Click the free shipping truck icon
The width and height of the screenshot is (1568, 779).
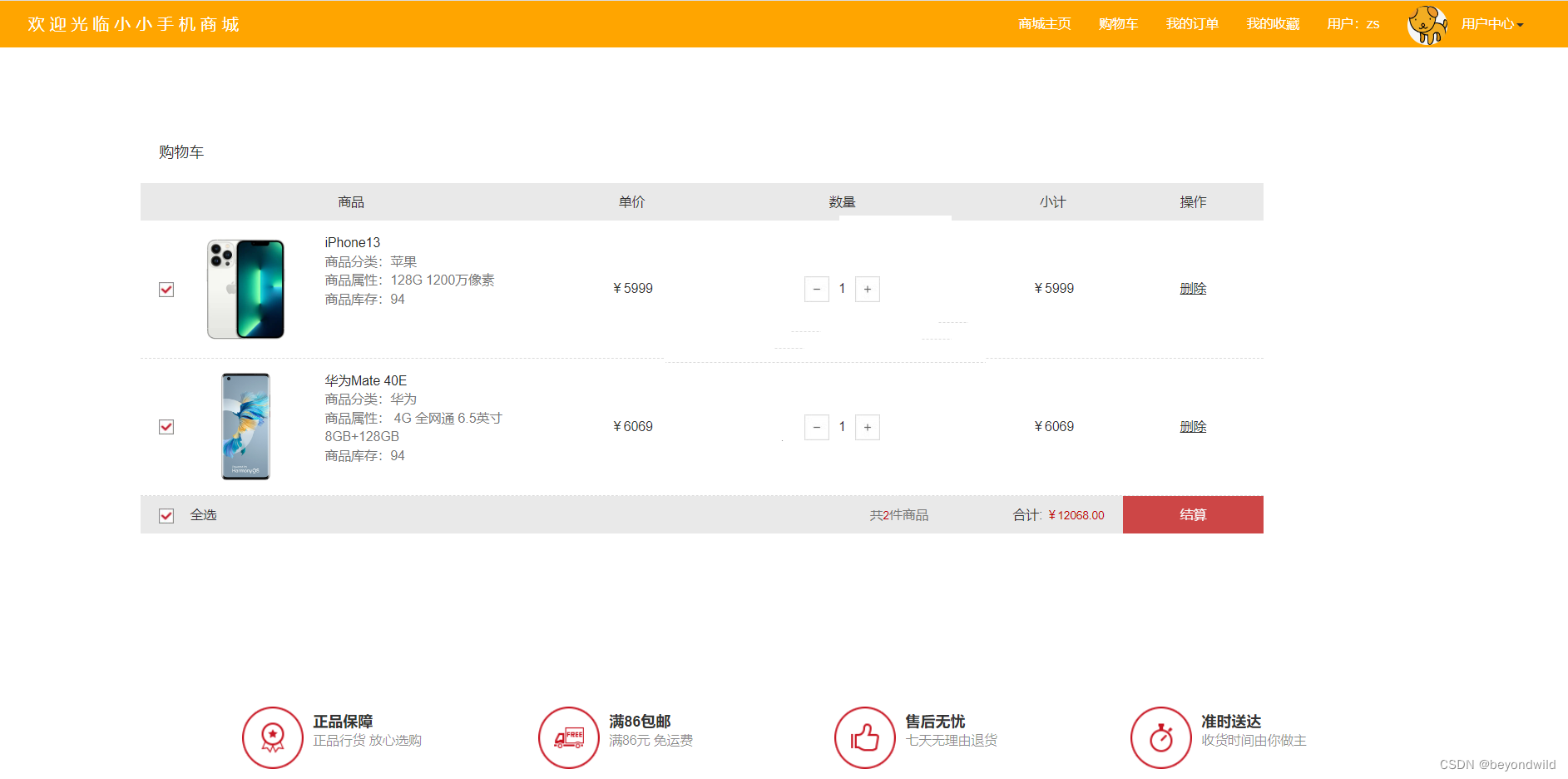(569, 737)
